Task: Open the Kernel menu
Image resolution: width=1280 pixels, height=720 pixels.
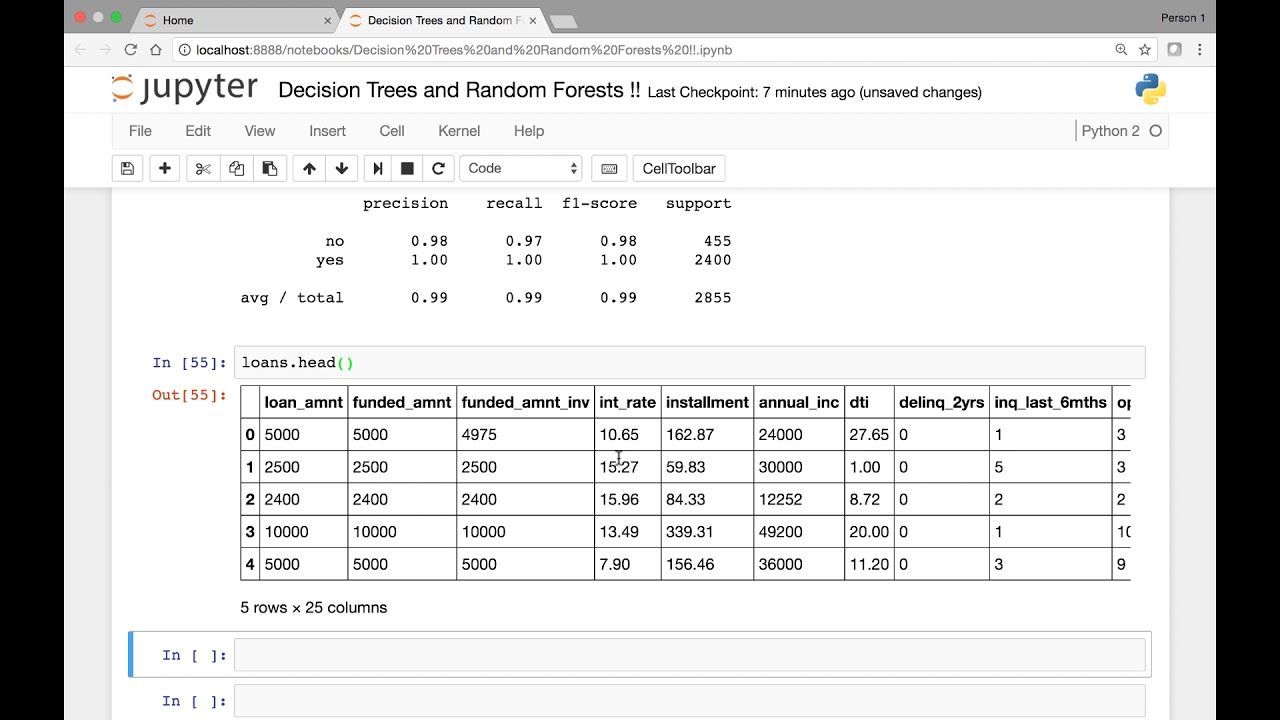Action: pos(459,131)
